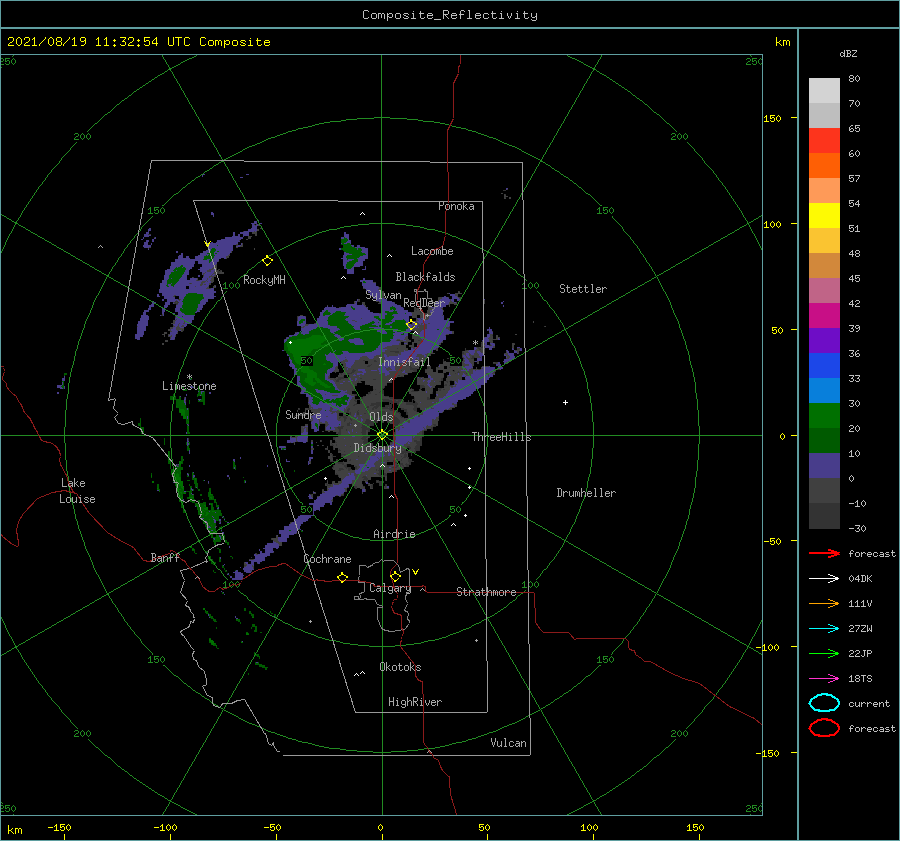Click the 'current' legend text
This screenshot has width=900, height=841.
(869, 703)
